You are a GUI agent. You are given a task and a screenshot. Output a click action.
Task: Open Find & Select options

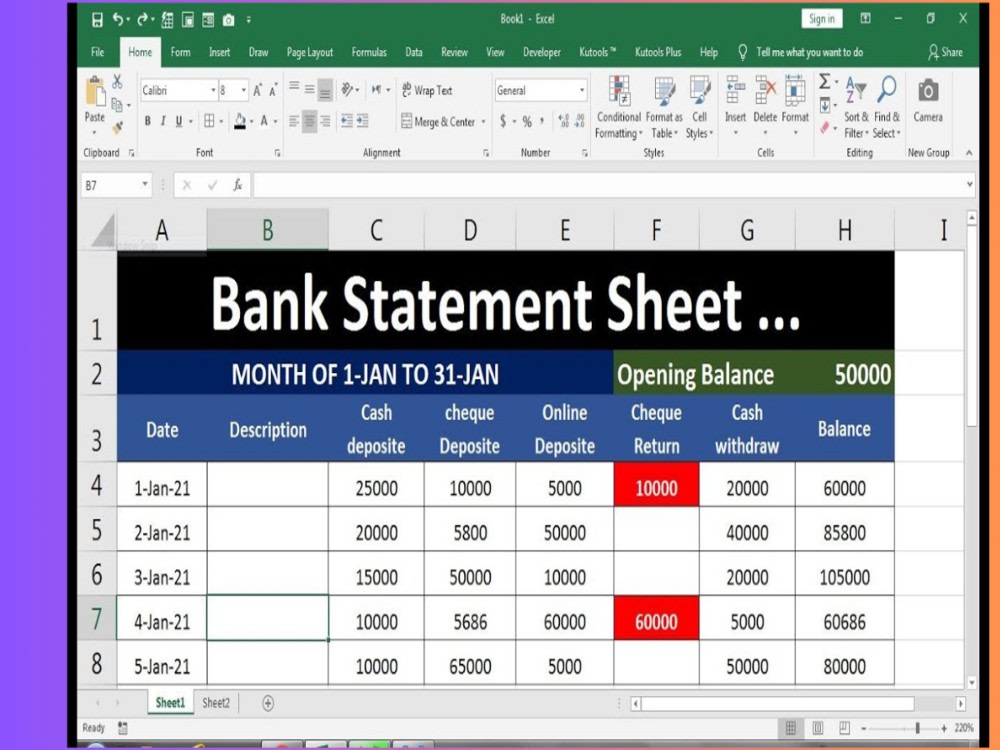(887, 107)
